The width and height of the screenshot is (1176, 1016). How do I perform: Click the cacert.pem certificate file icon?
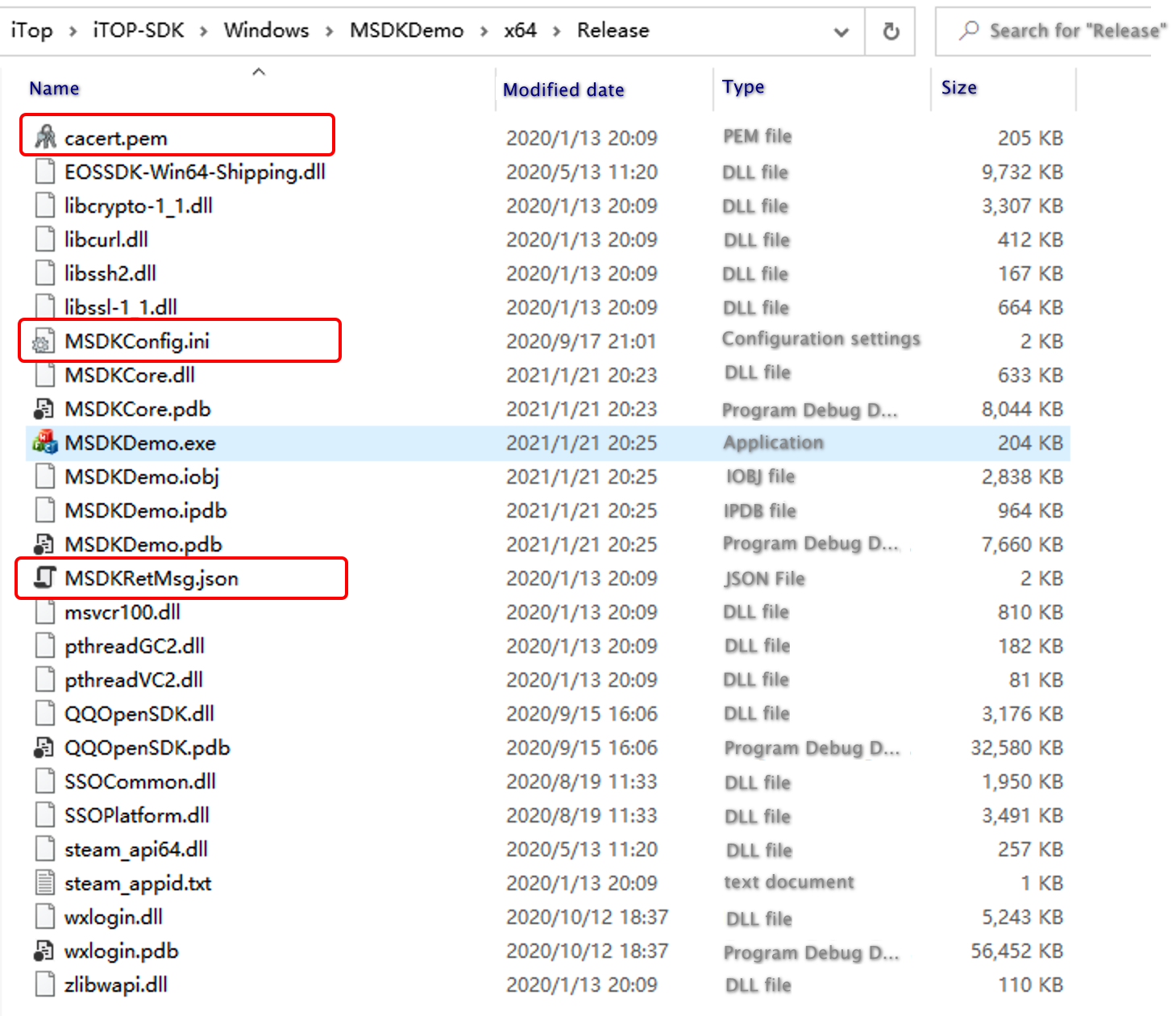[x=45, y=137]
